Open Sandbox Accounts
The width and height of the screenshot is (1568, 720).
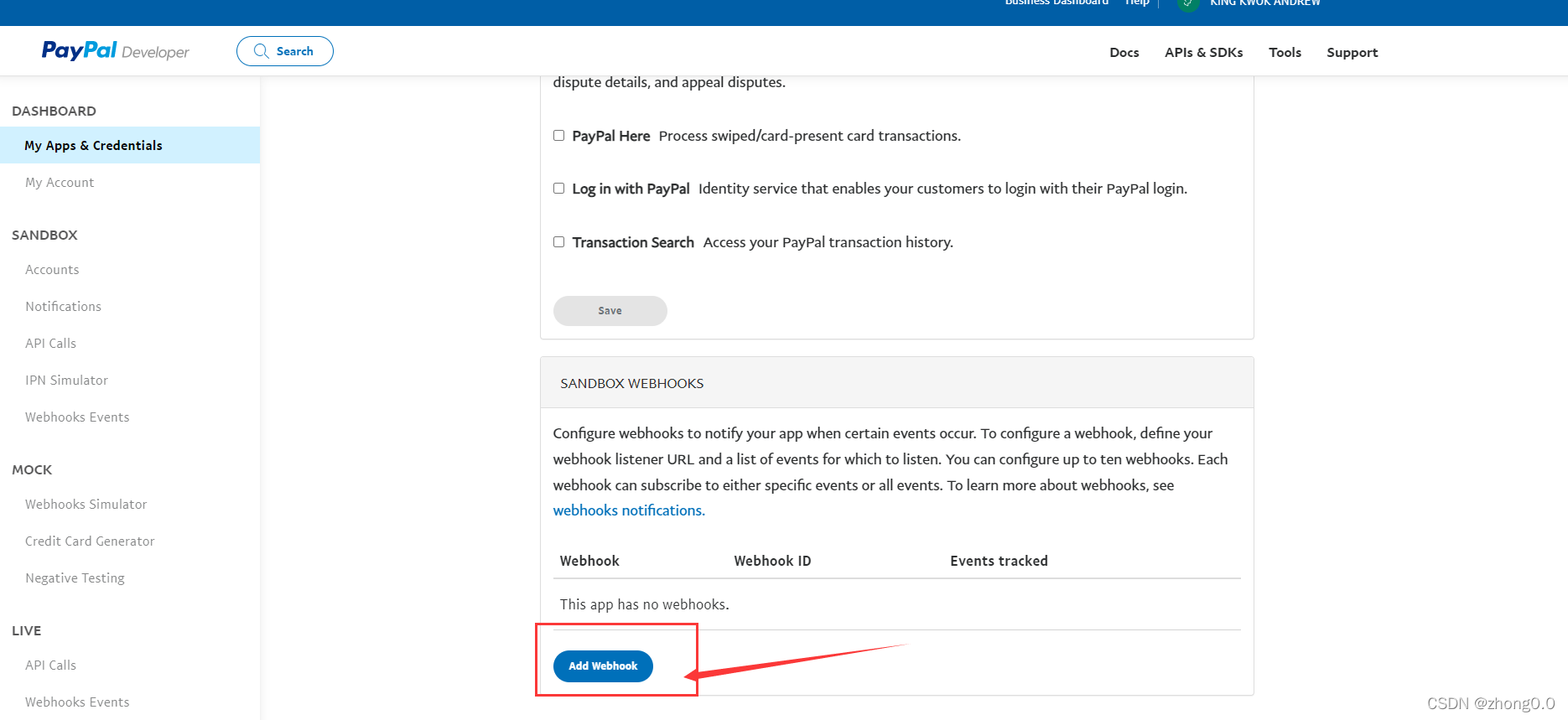coord(52,269)
